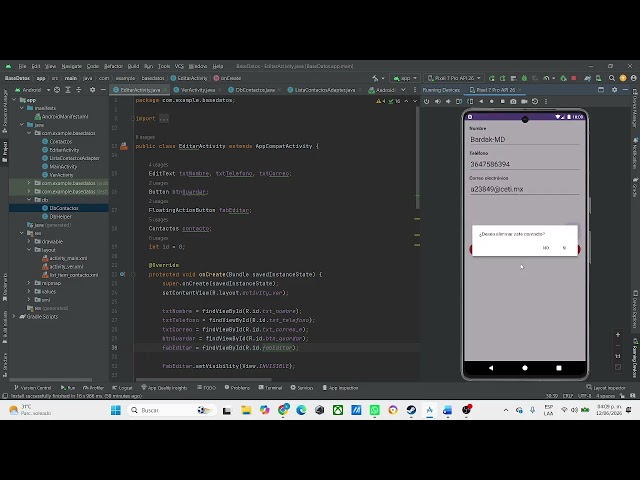The image size is (640, 480).
Task: Expand all in Project panel toolbar
Action: click(x=68, y=89)
